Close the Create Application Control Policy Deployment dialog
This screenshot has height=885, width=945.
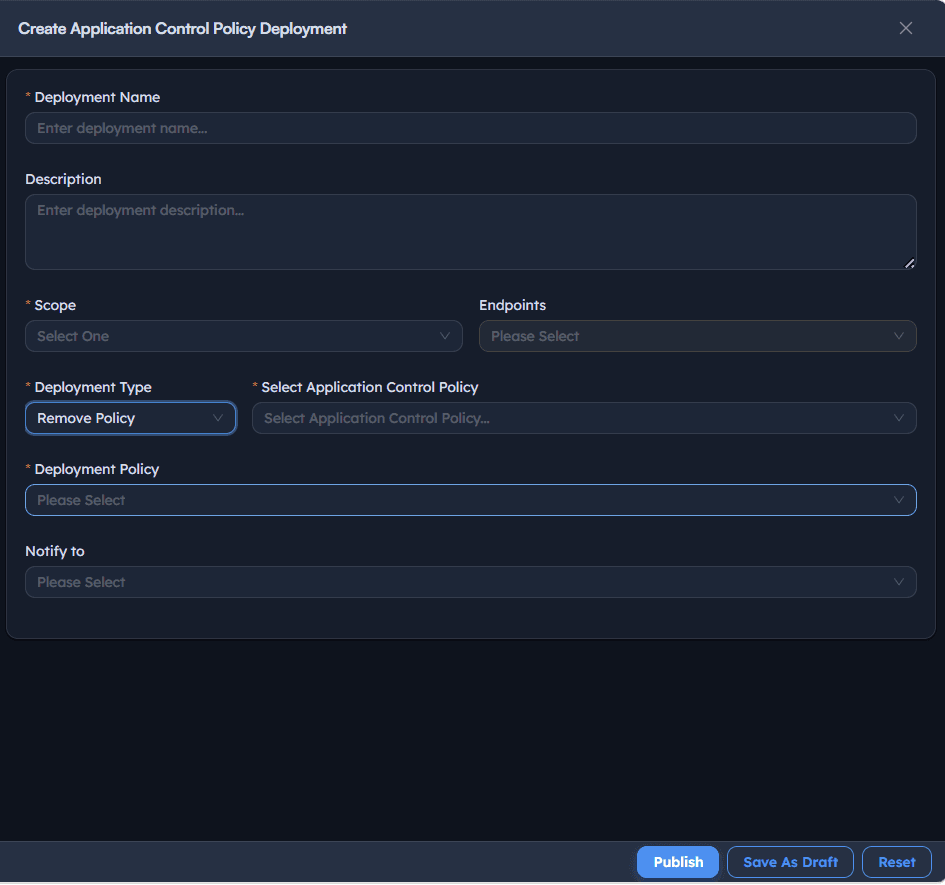click(905, 28)
